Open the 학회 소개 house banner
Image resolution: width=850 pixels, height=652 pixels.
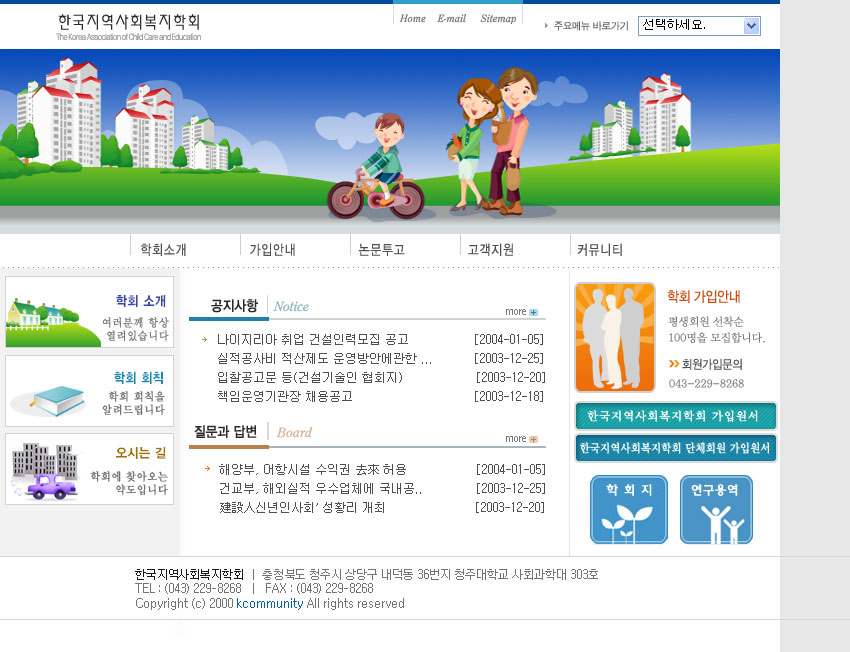(x=89, y=312)
